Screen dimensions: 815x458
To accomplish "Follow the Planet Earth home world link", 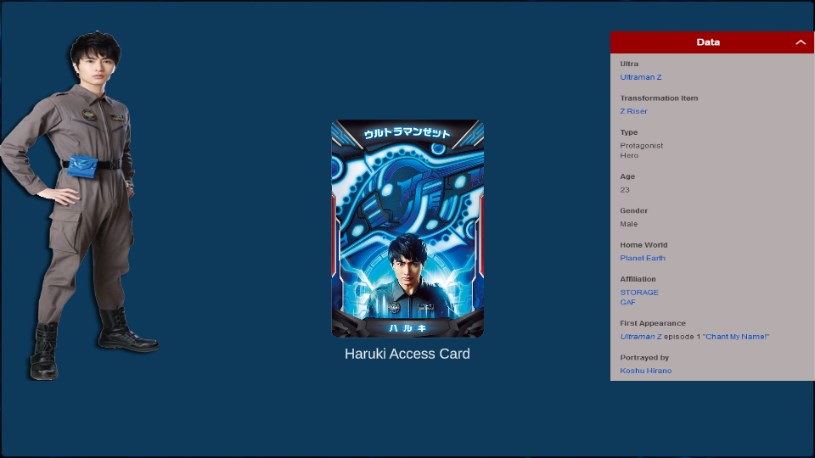I will (642, 258).
